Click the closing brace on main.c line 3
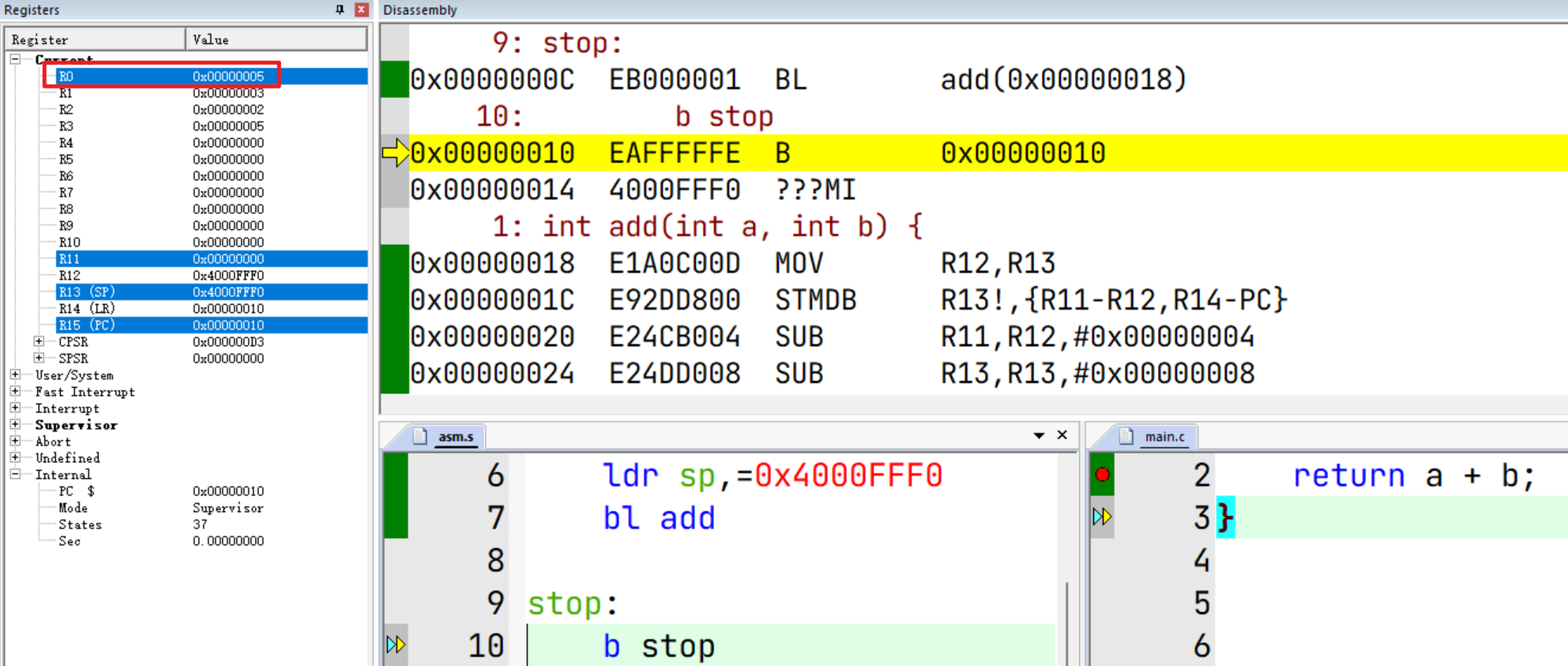 click(1225, 517)
